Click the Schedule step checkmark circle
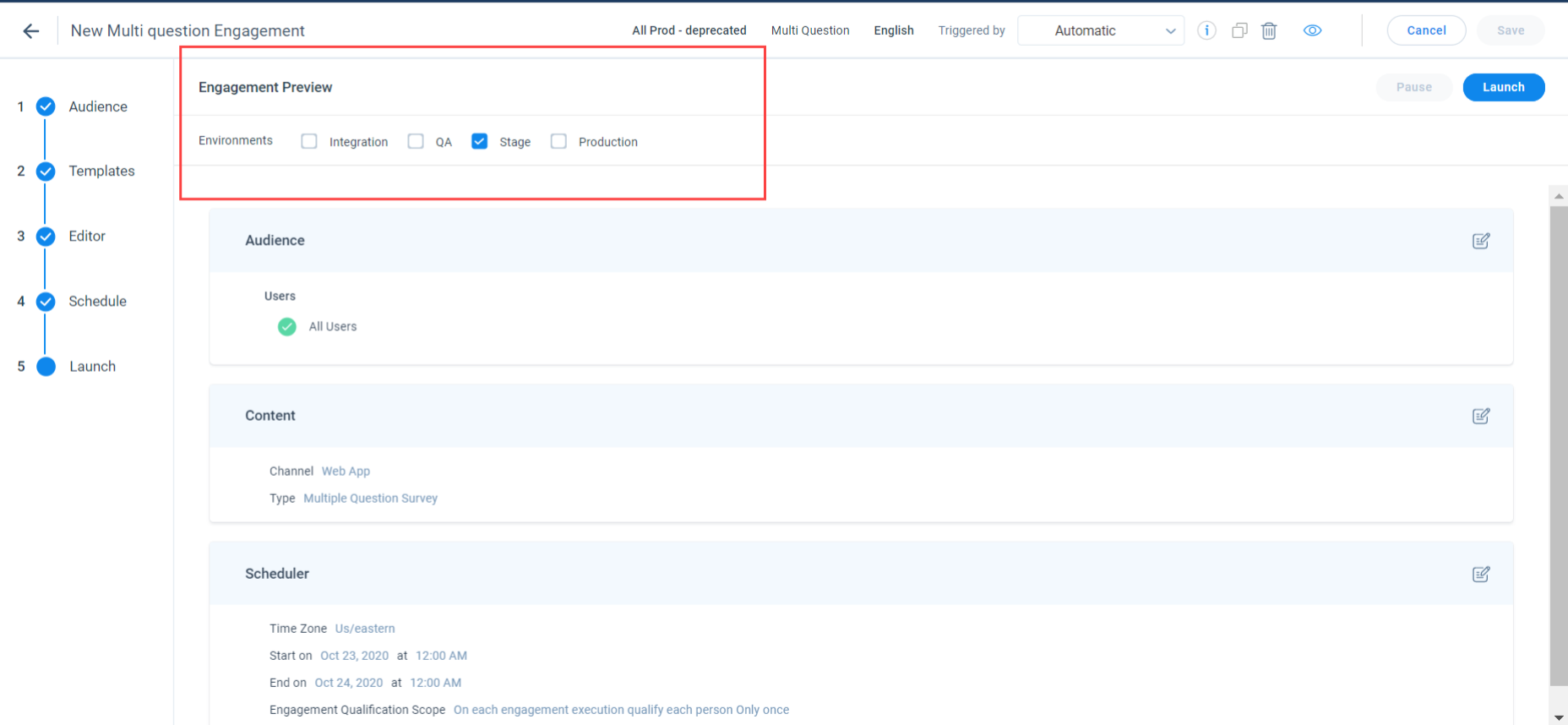 point(46,302)
